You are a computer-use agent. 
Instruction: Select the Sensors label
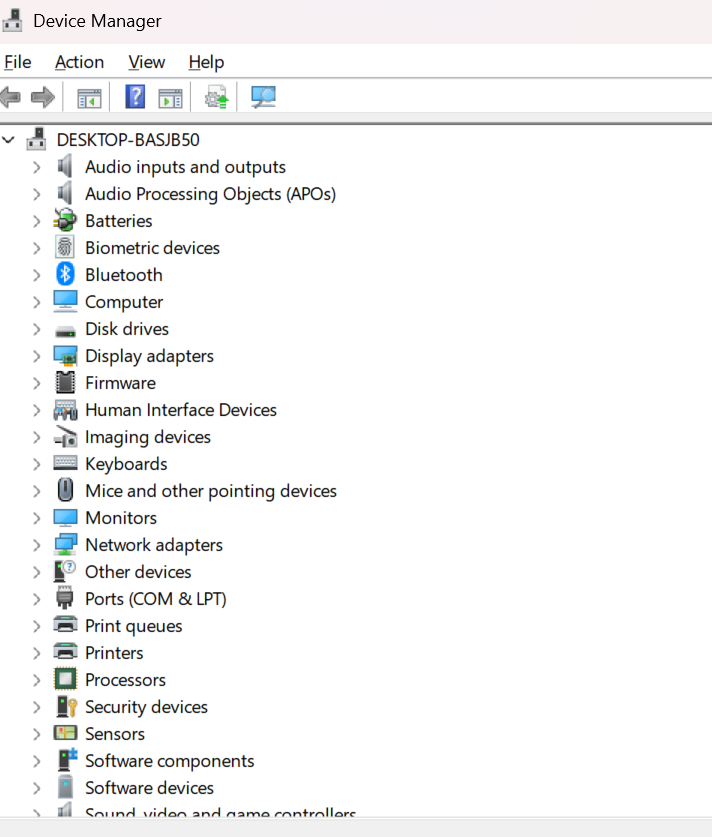pyautogui.click(x=115, y=734)
